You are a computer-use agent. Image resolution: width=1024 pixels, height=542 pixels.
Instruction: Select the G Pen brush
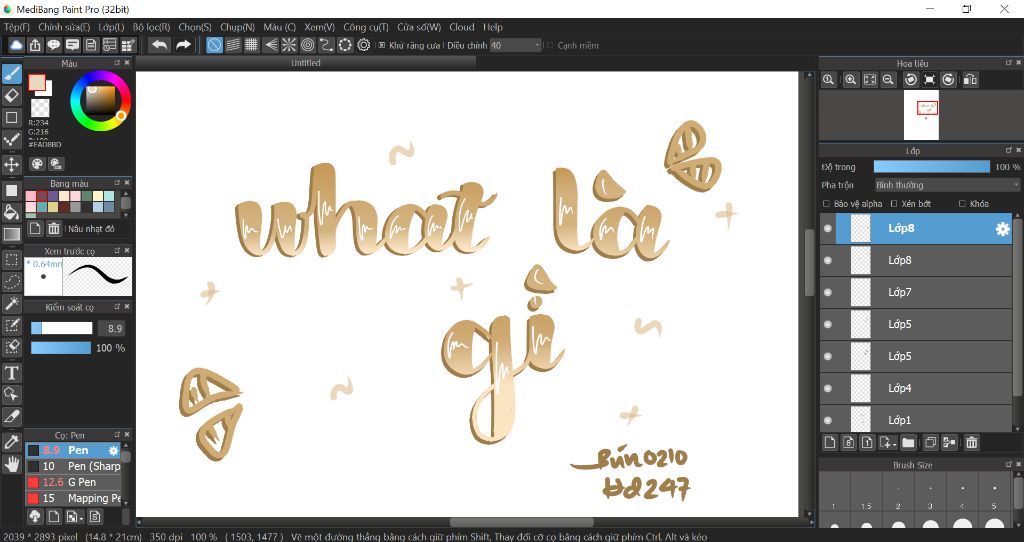tap(74, 482)
